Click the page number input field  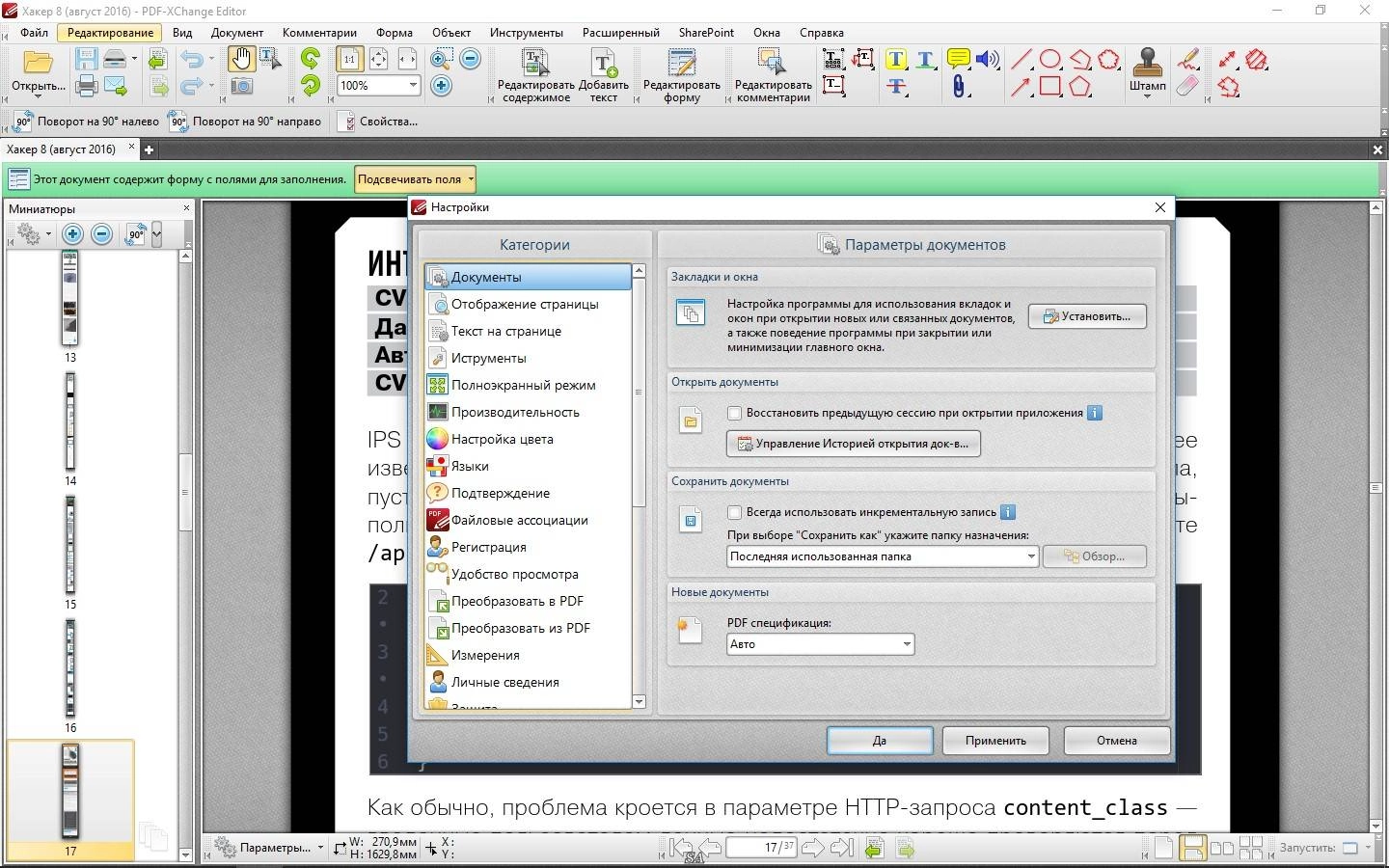[762, 848]
